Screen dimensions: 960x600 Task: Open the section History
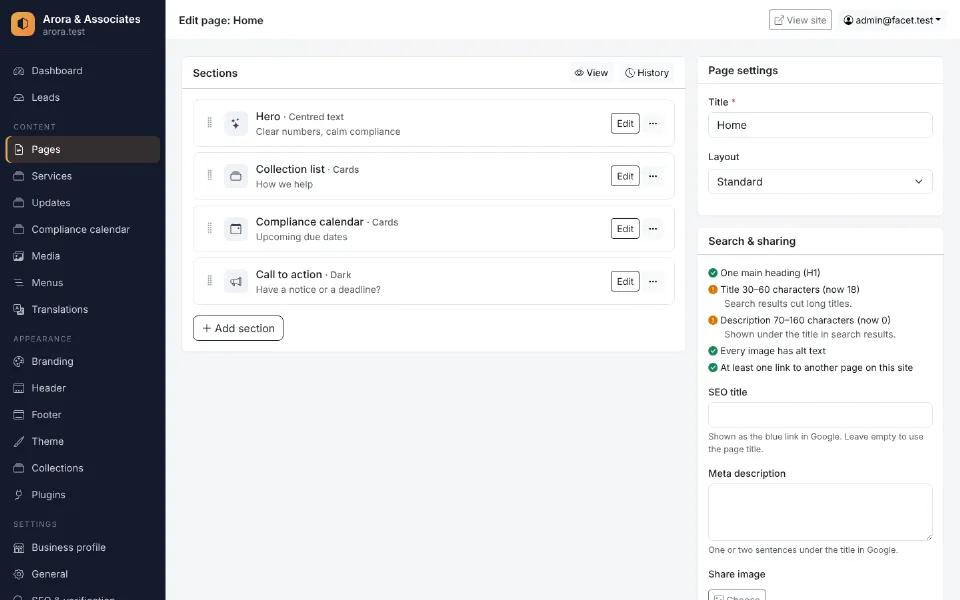[647, 73]
